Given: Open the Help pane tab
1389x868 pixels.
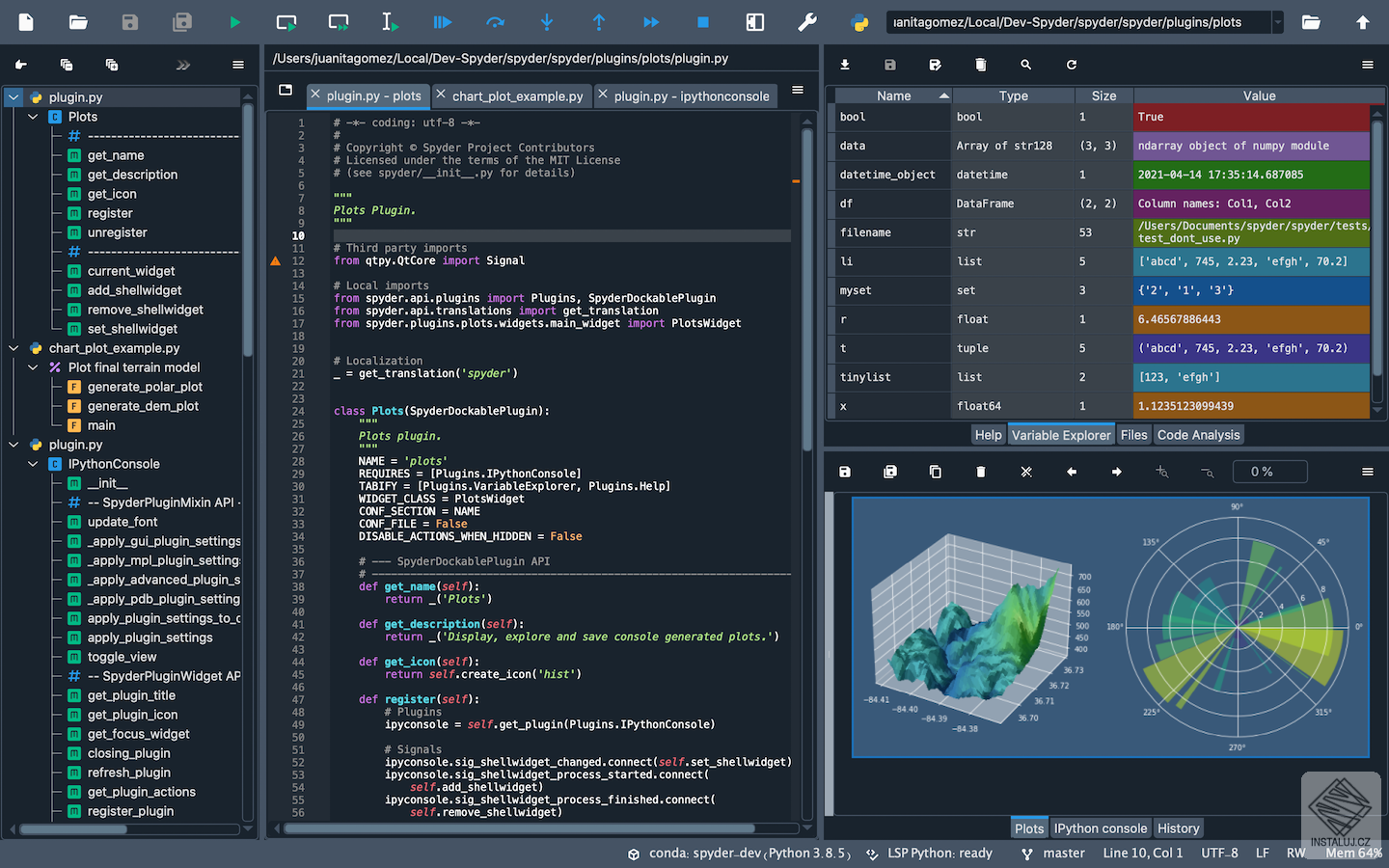Looking at the screenshot, I should [x=989, y=435].
